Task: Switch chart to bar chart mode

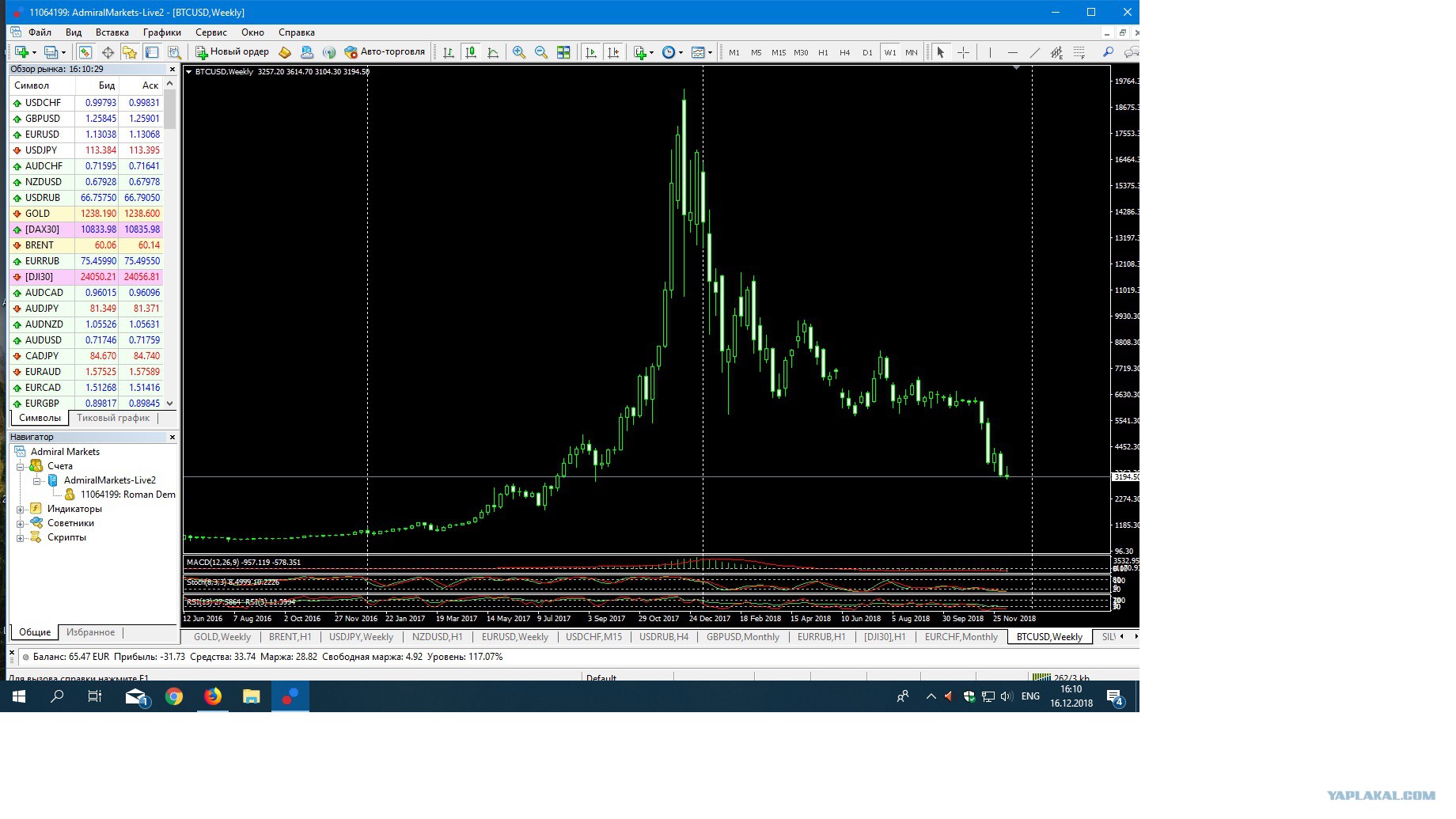Action: 449,52
